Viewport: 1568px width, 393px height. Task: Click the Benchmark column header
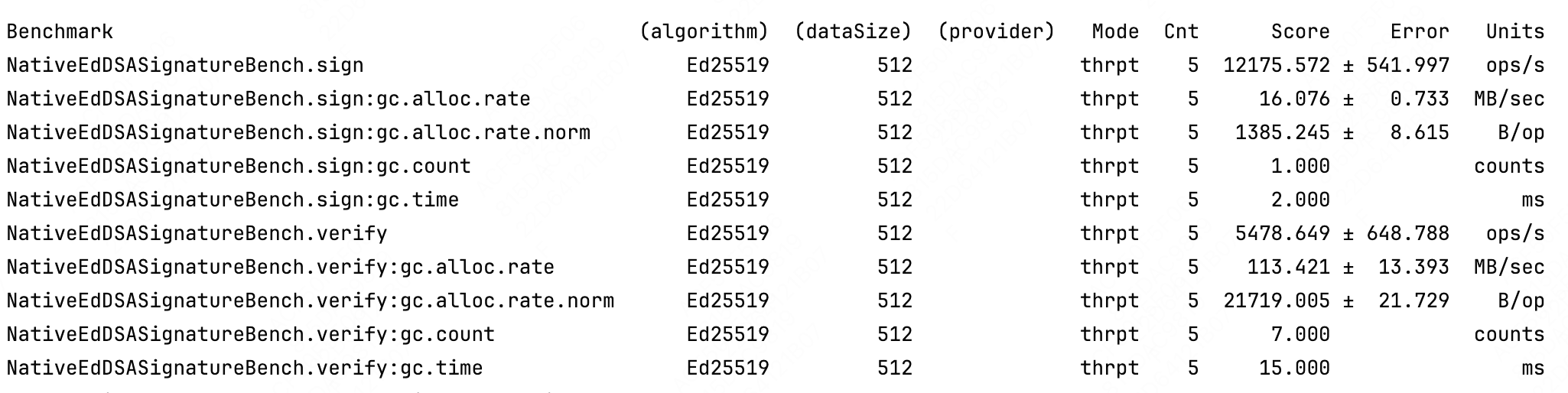(60, 31)
